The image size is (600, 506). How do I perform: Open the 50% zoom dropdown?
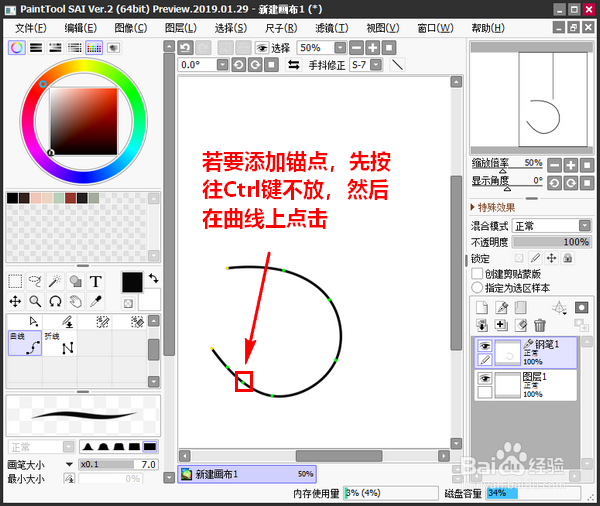340,48
